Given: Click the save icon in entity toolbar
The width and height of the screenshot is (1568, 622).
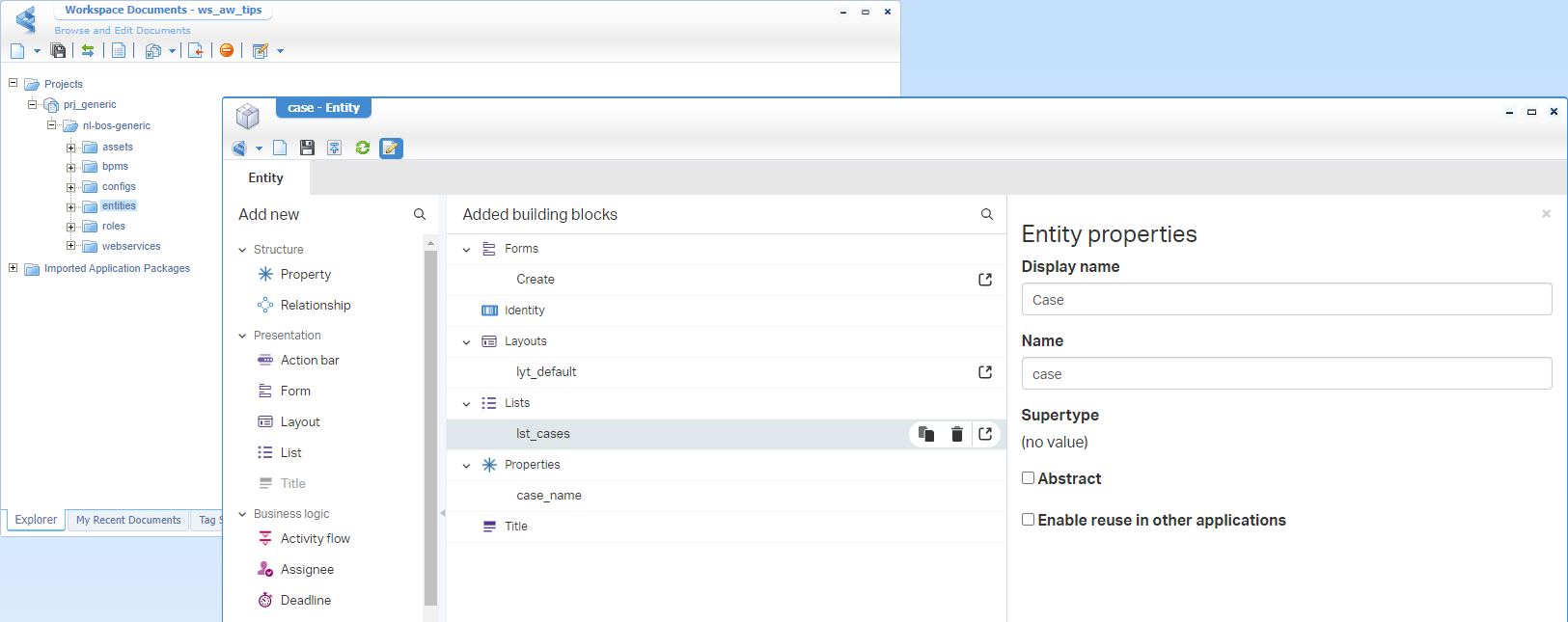Looking at the screenshot, I should 307,148.
